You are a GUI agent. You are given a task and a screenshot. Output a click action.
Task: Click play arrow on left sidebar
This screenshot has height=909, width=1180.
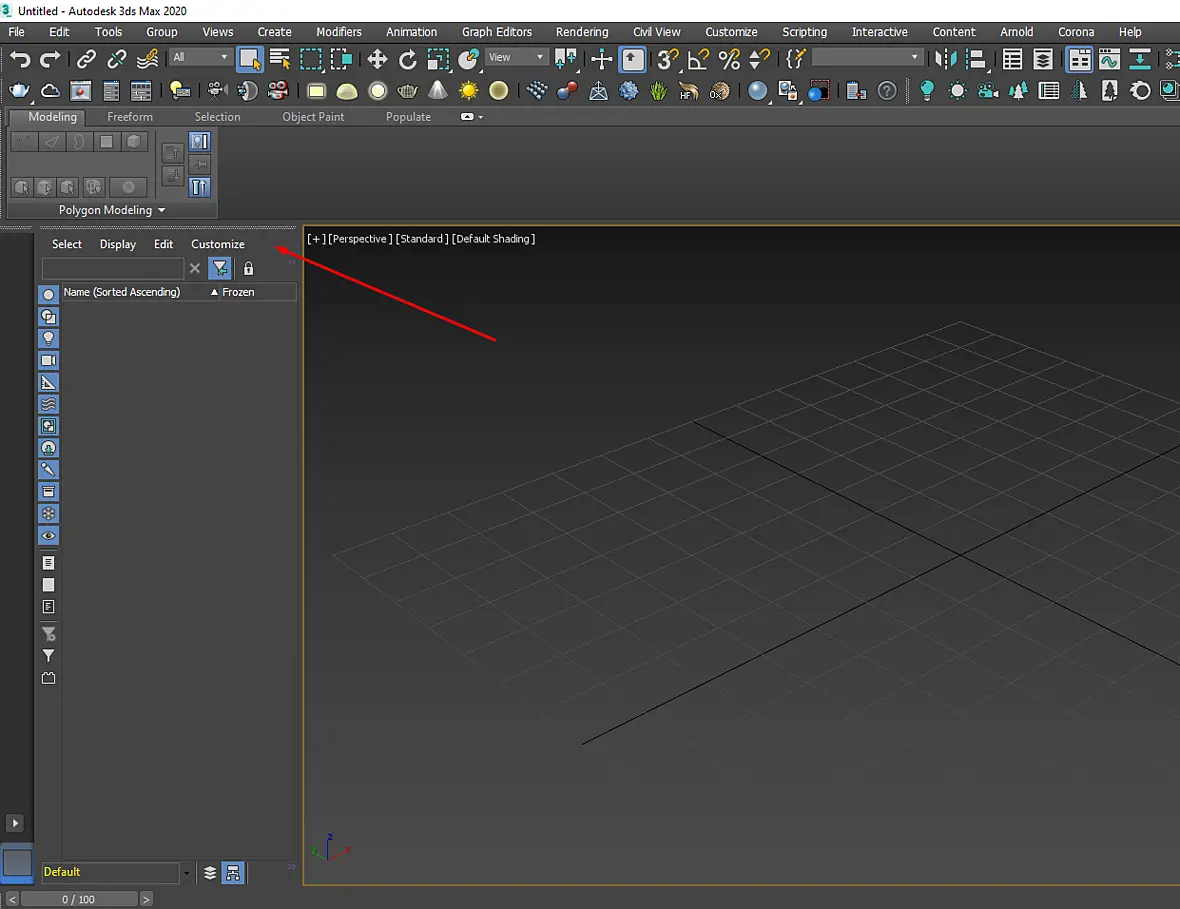pyautogui.click(x=15, y=823)
